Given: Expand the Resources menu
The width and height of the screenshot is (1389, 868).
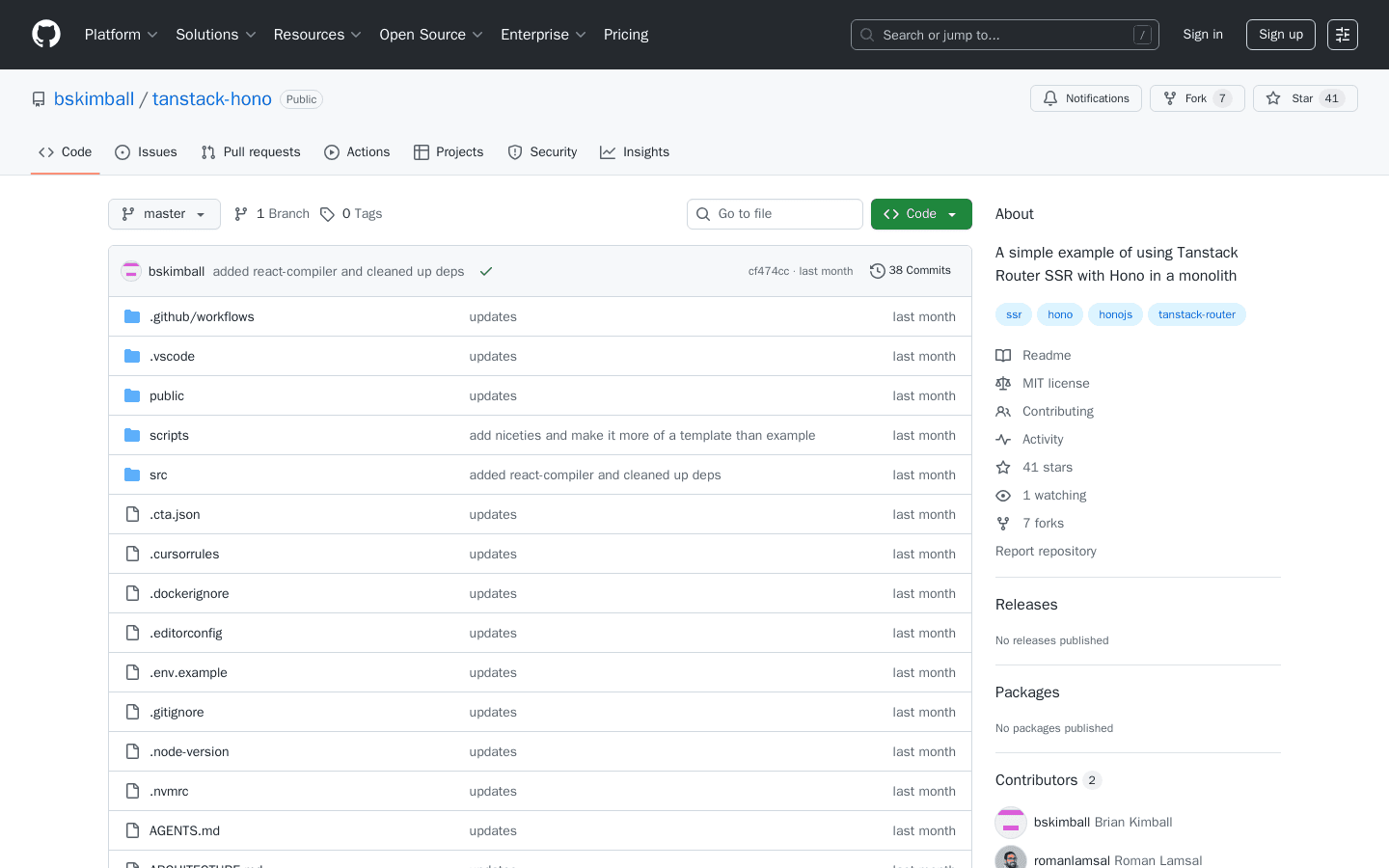Looking at the screenshot, I should 317,35.
